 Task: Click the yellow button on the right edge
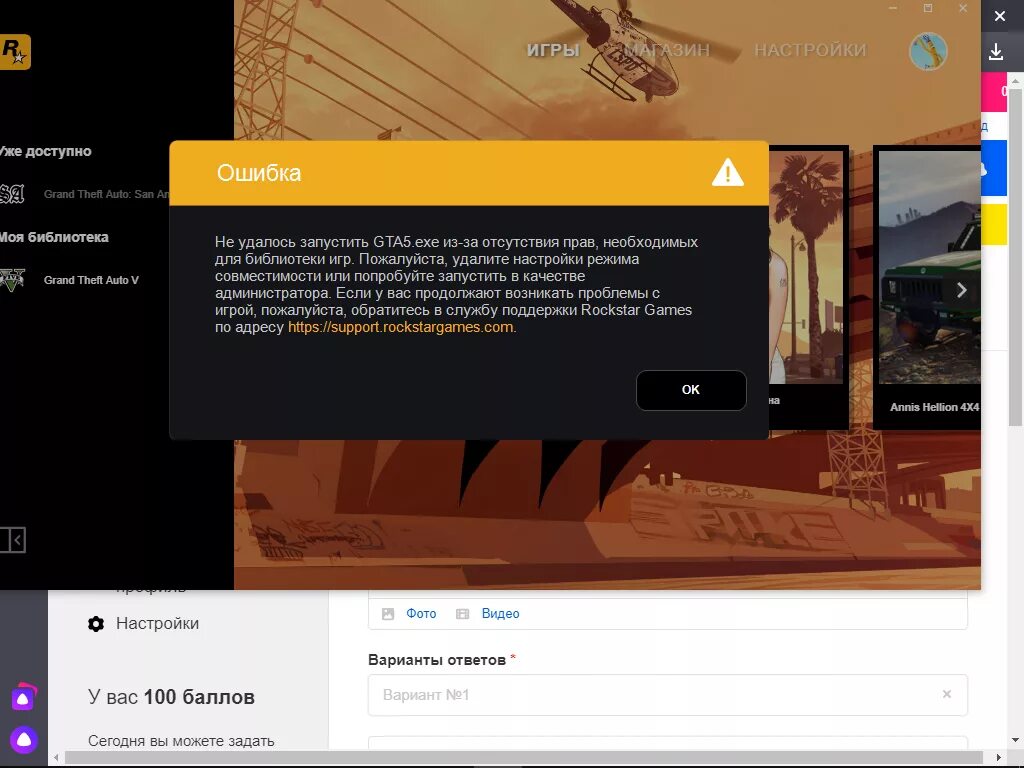(994, 225)
